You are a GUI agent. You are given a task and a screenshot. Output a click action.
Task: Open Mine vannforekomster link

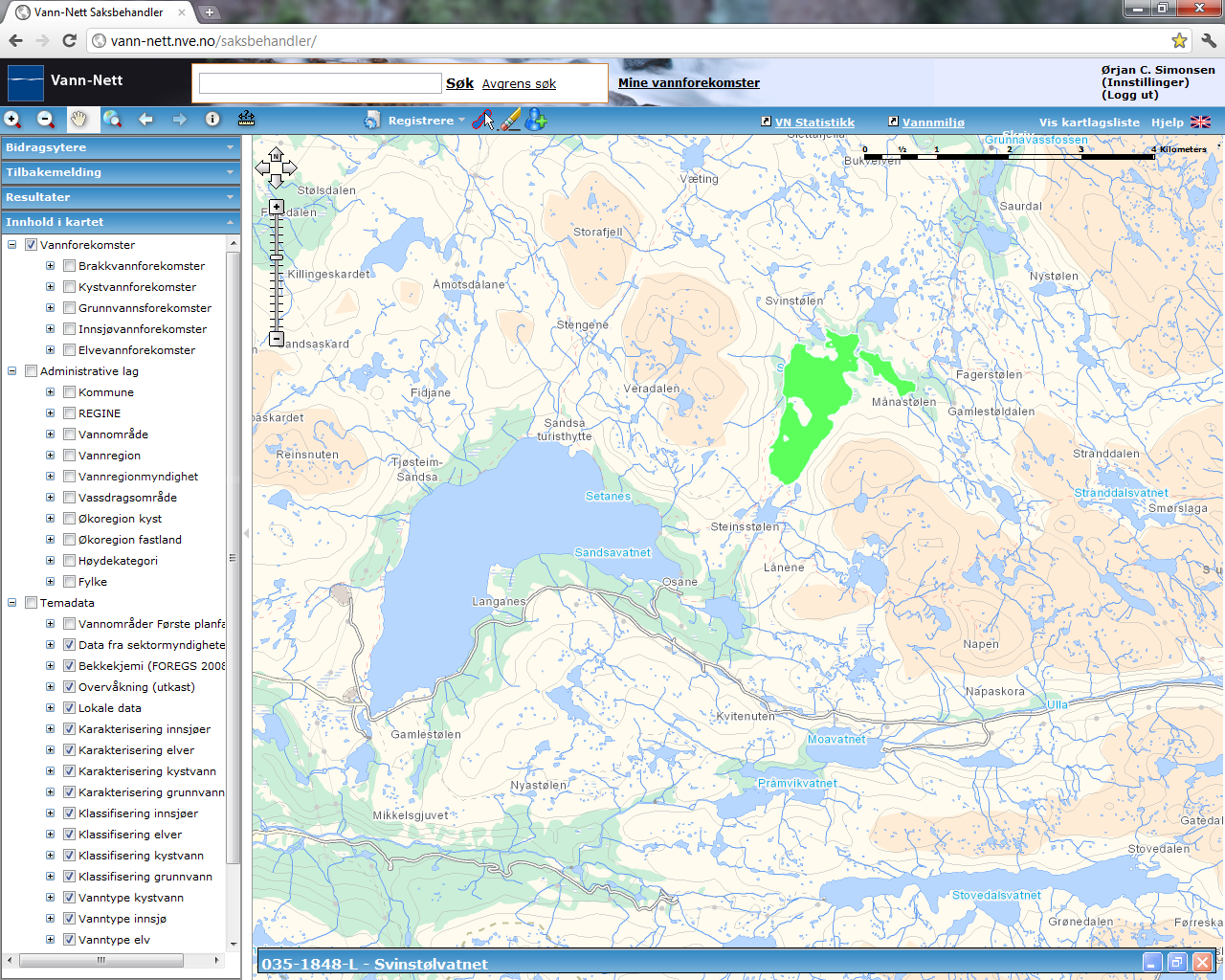tap(689, 83)
